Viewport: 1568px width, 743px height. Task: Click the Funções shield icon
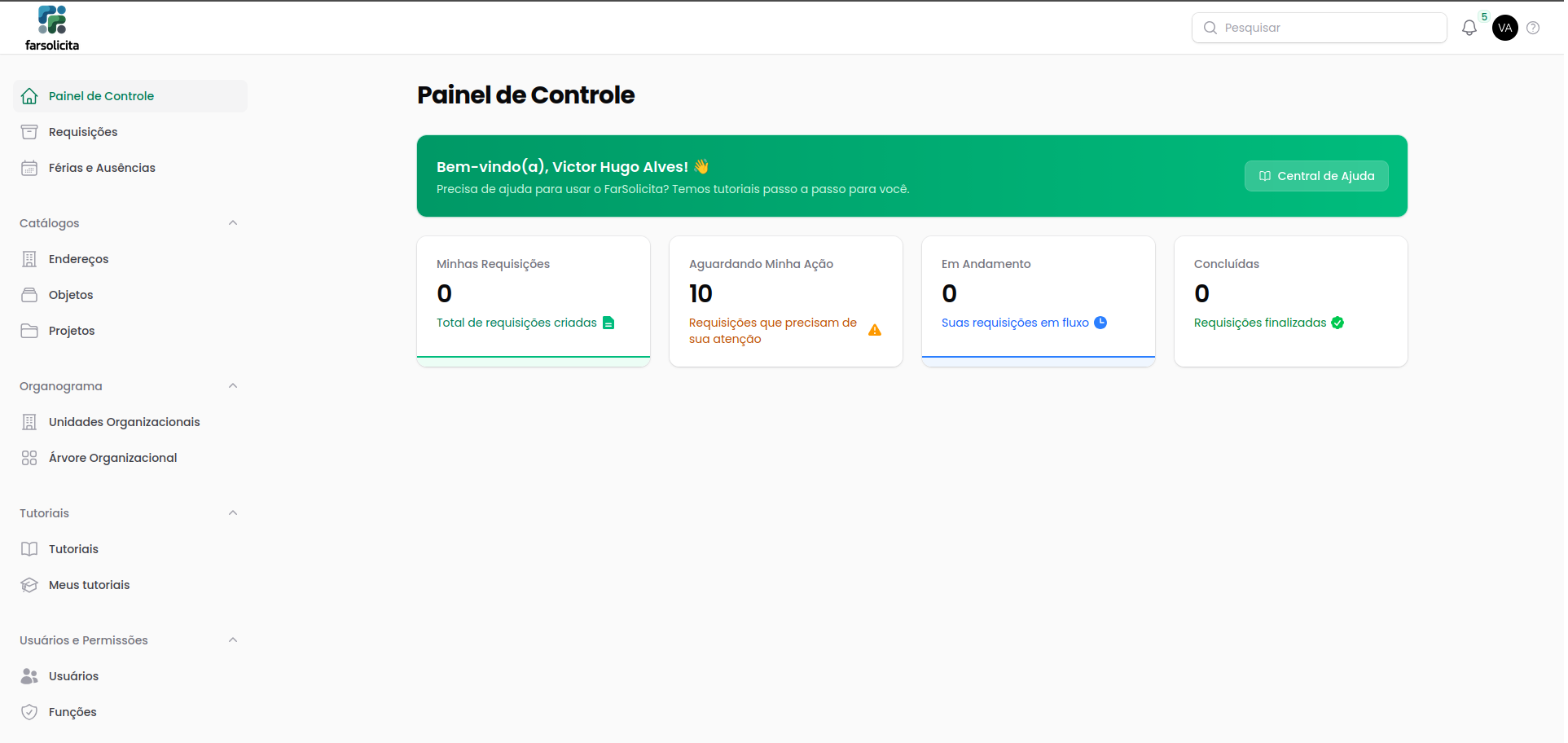coord(29,712)
